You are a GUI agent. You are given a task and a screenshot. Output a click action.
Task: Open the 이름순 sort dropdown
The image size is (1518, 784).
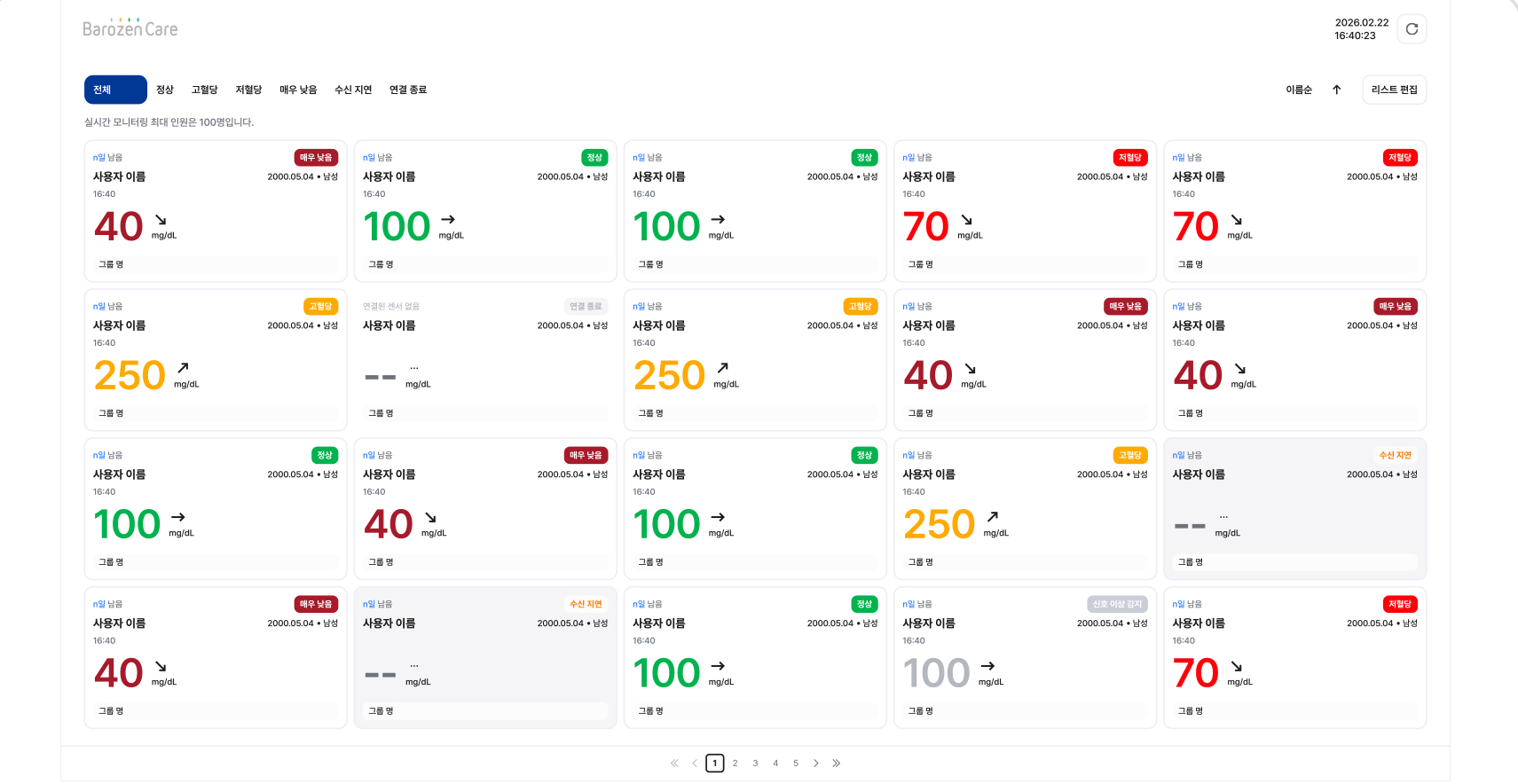(1299, 90)
